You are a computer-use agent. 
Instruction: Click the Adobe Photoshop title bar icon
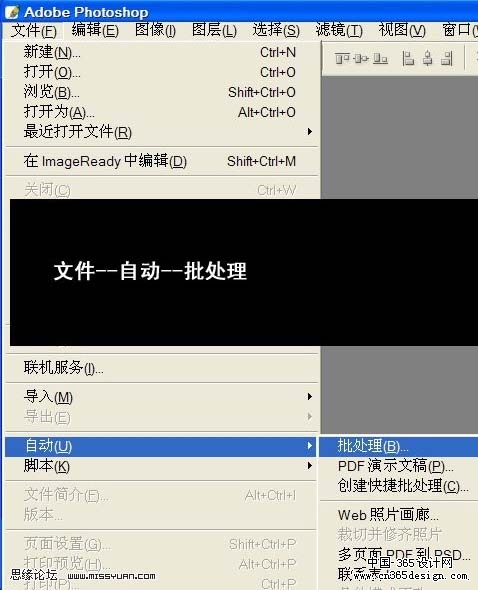click(x=12, y=12)
